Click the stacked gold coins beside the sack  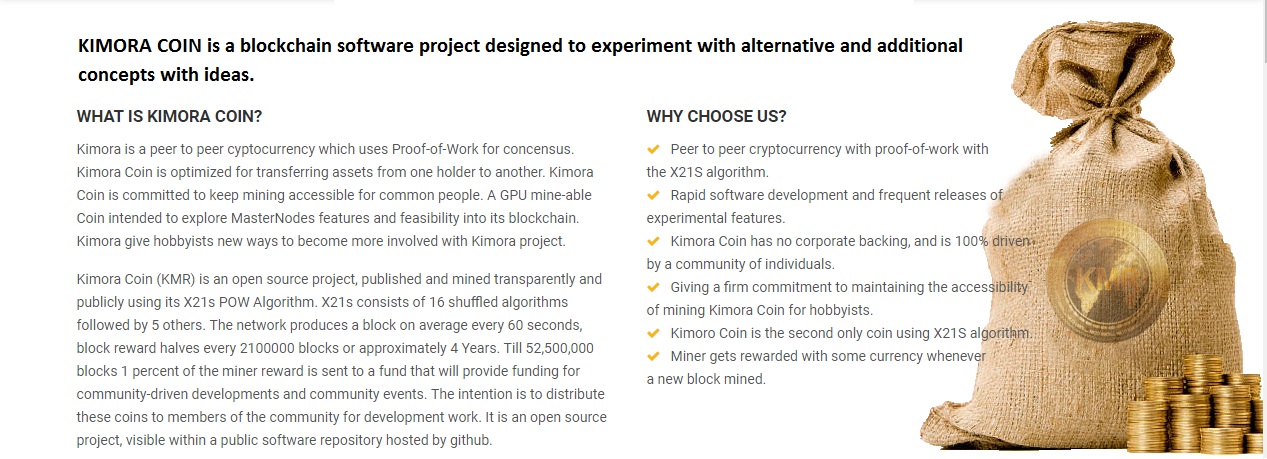(1195, 403)
